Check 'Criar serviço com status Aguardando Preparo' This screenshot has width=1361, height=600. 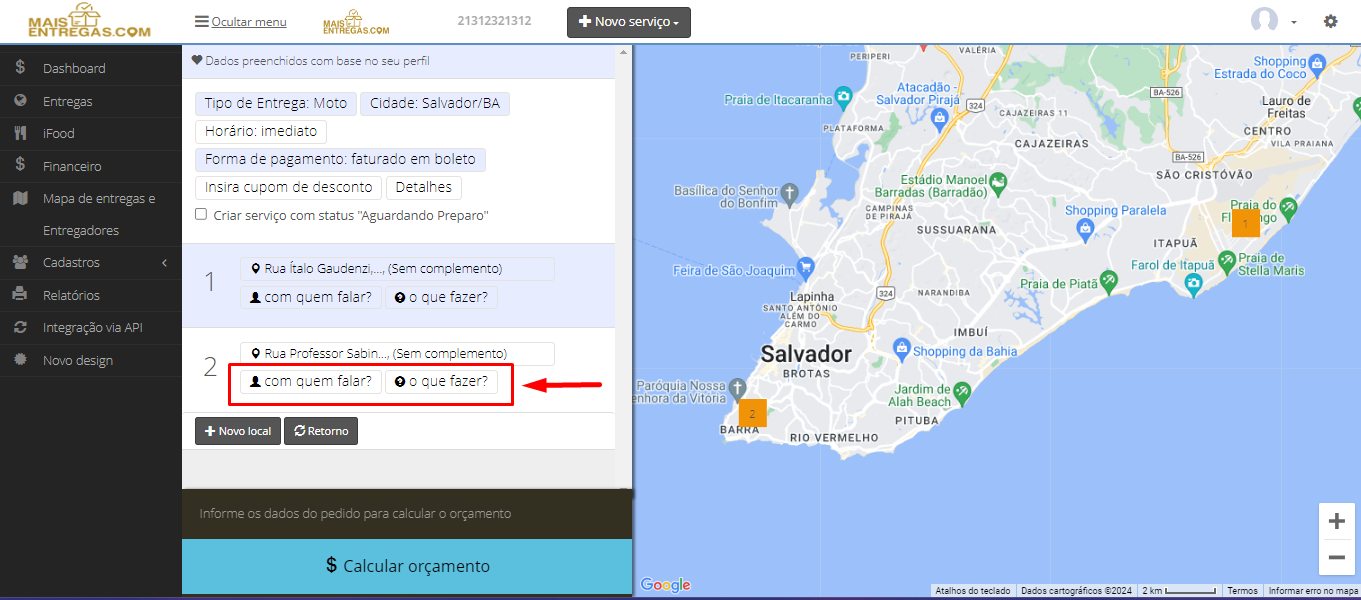[201, 214]
